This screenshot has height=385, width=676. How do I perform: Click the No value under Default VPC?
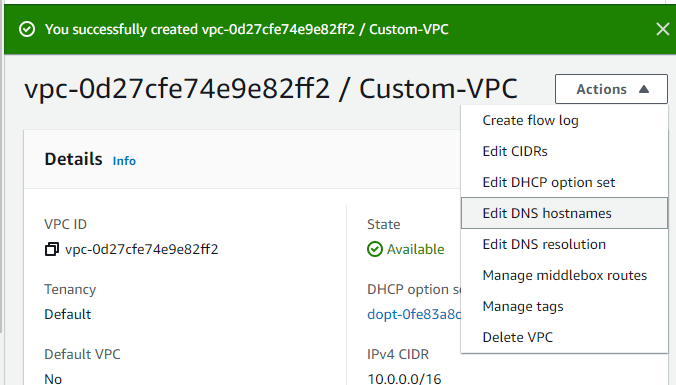coord(53,379)
